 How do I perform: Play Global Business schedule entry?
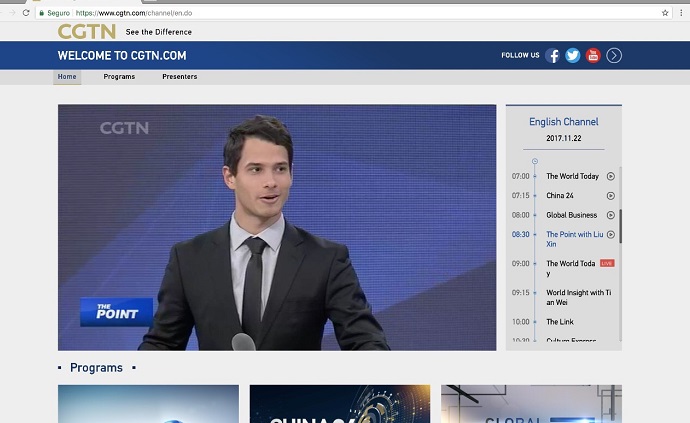611,215
